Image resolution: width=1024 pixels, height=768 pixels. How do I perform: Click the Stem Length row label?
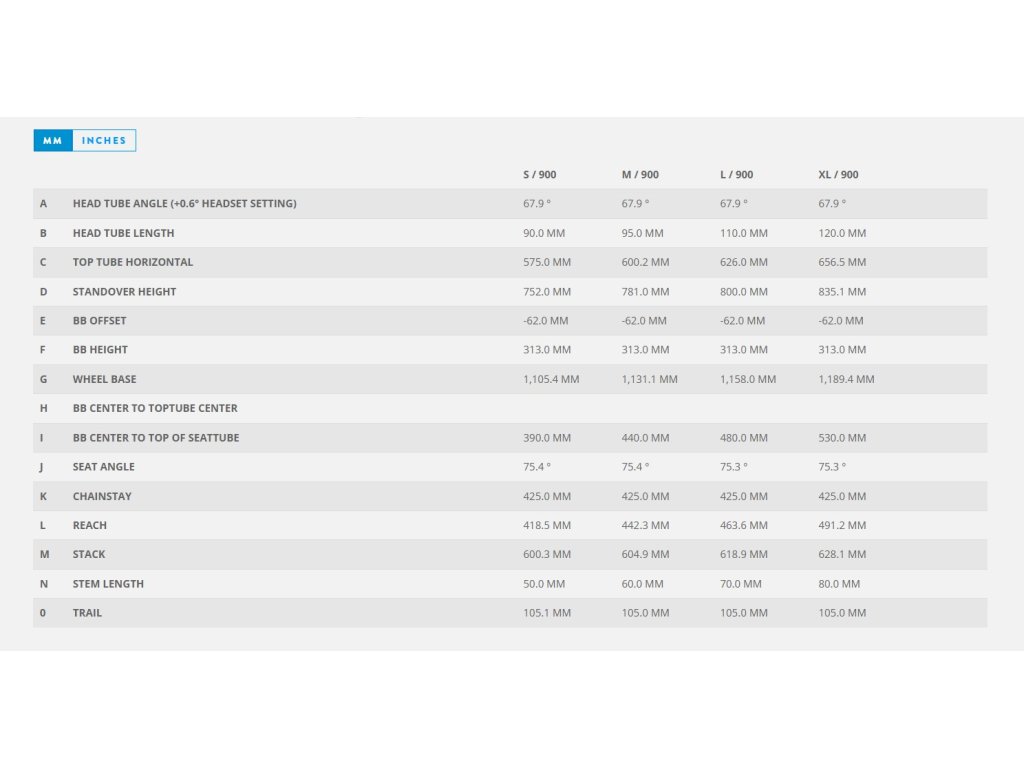(108, 584)
